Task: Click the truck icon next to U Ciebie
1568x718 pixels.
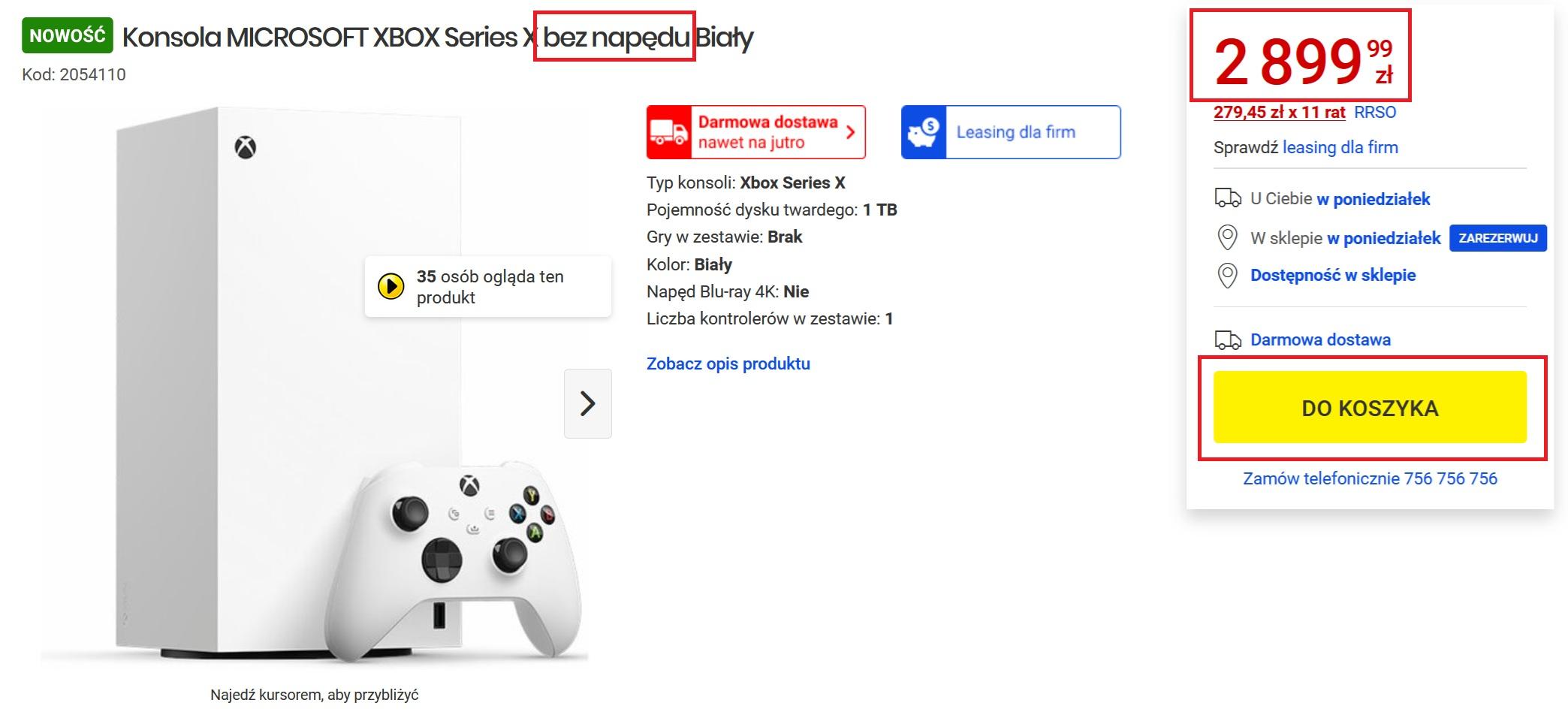Action: click(1228, 198)
